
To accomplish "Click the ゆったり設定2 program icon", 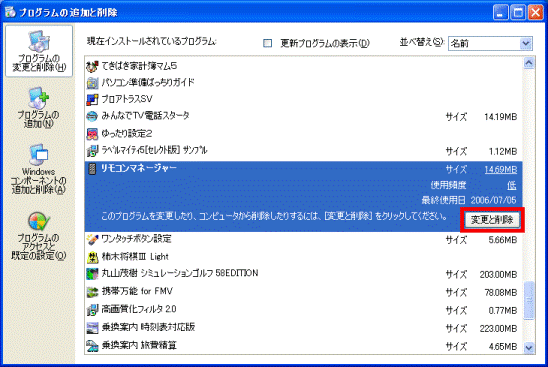I will click(x=92, y=134).
